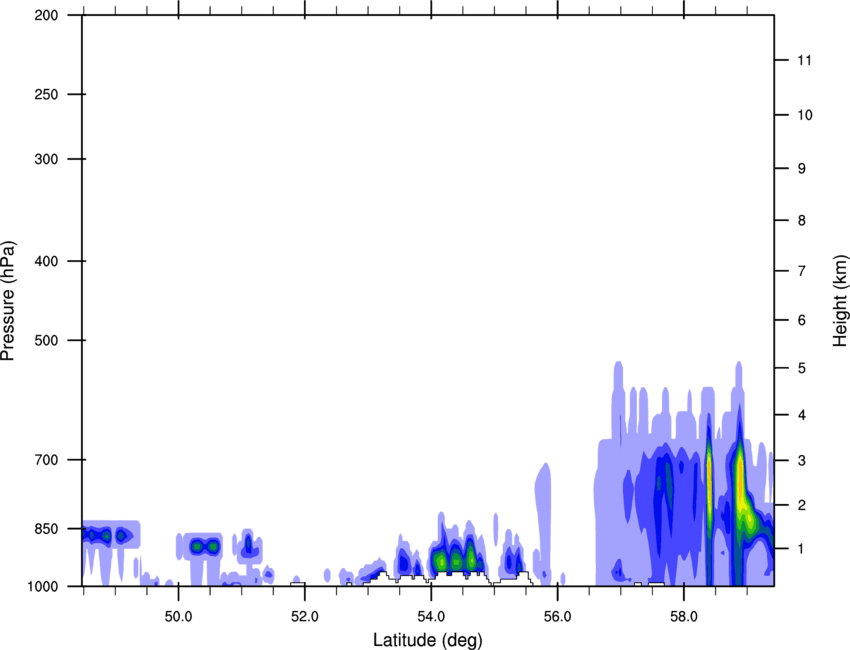The height and width of the screenshot is (650, 850).
Task: Click the 6 km height label
Action: (x=802, y=320)
